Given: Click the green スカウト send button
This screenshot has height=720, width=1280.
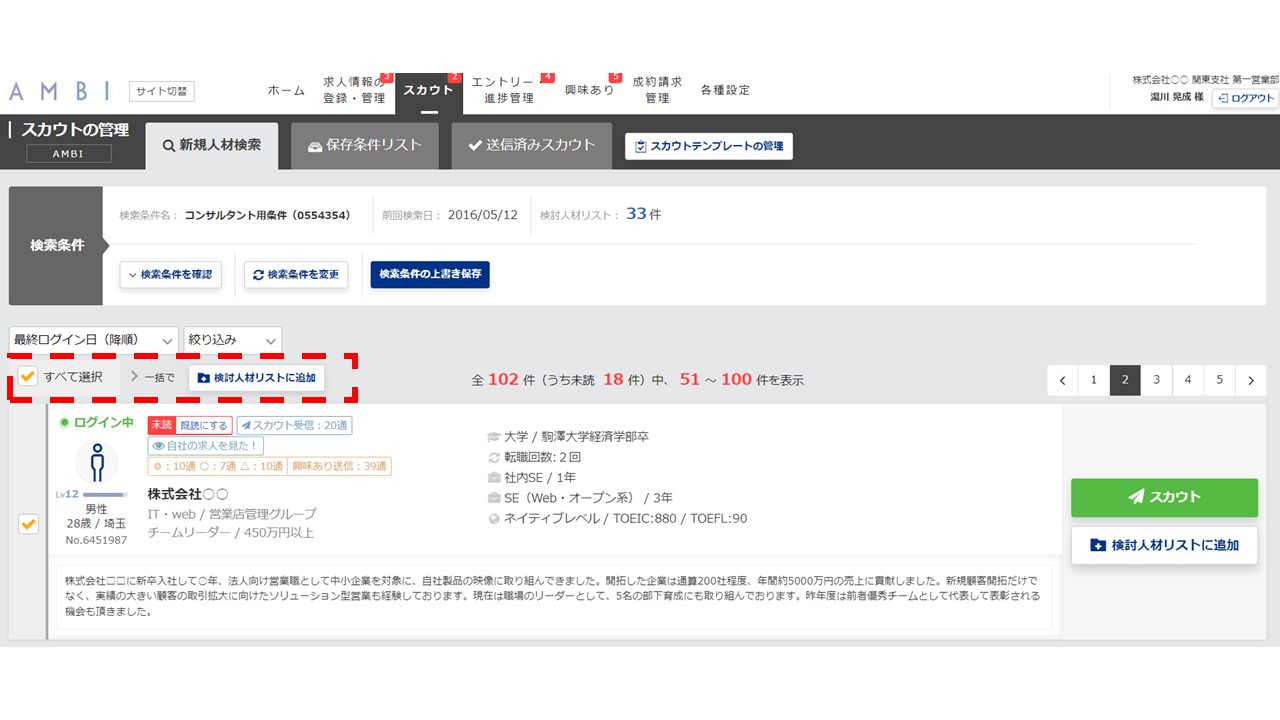Looking at the screenshot, I should [x=1164, y=497].
